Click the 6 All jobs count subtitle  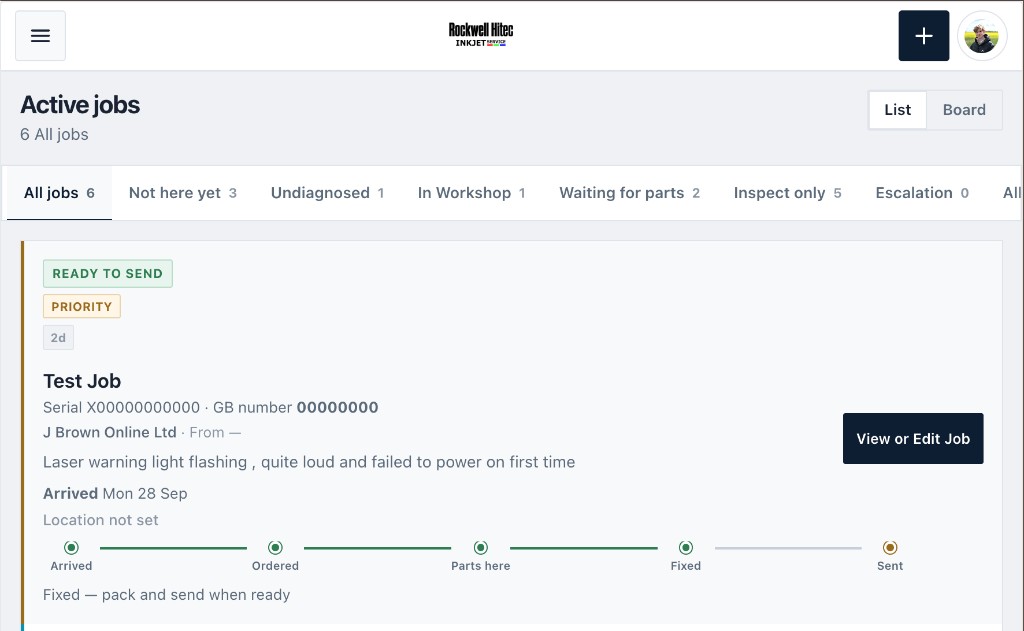54,135
